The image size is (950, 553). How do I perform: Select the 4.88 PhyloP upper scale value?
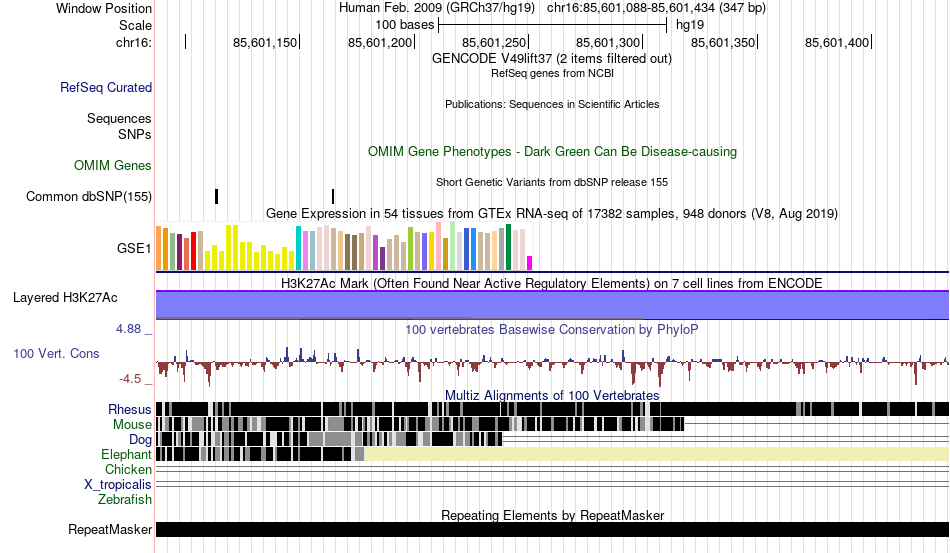coord(128,329)
